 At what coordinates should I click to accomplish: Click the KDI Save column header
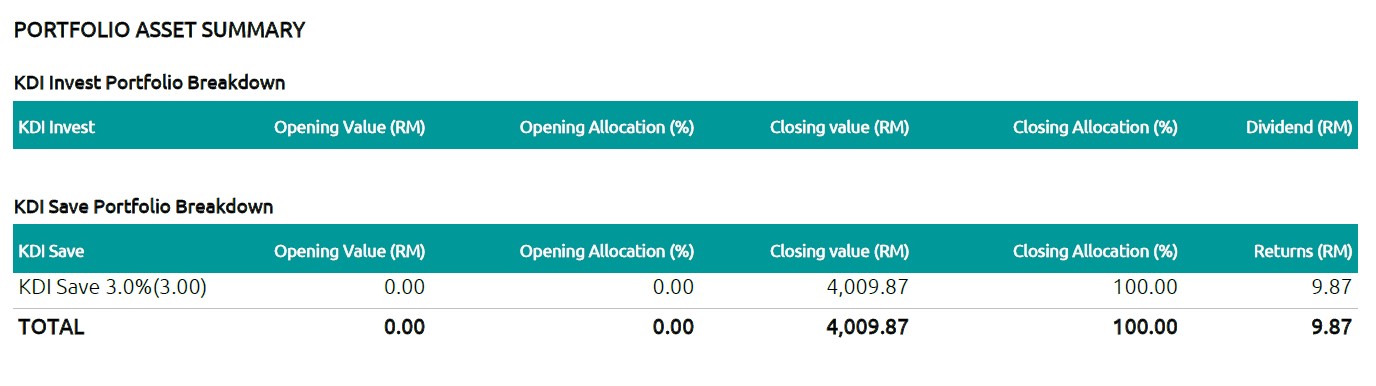point(52,251)
